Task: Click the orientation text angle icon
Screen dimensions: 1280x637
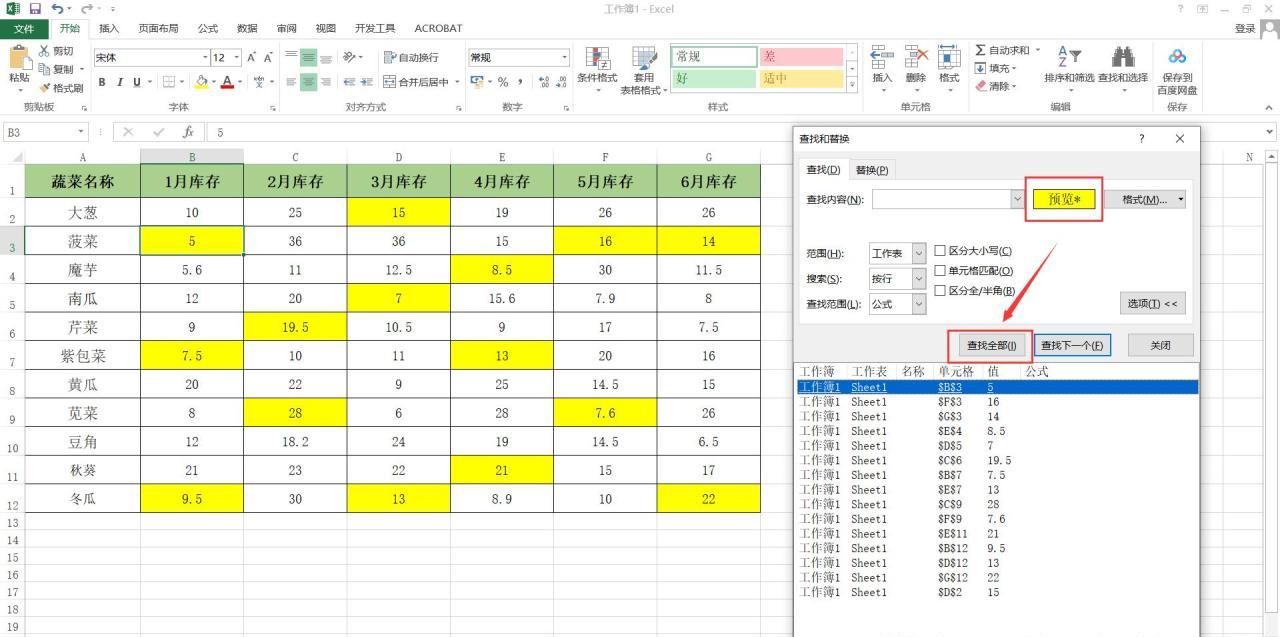Action: (x=349, y=58)
